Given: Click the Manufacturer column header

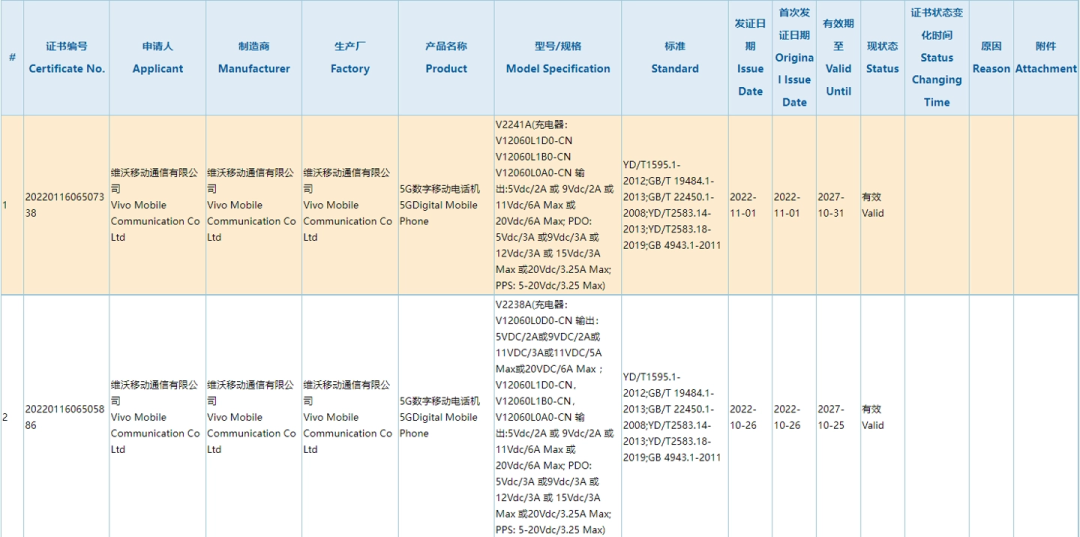Looking at the screenshot, I should click(x=254, y=58).
